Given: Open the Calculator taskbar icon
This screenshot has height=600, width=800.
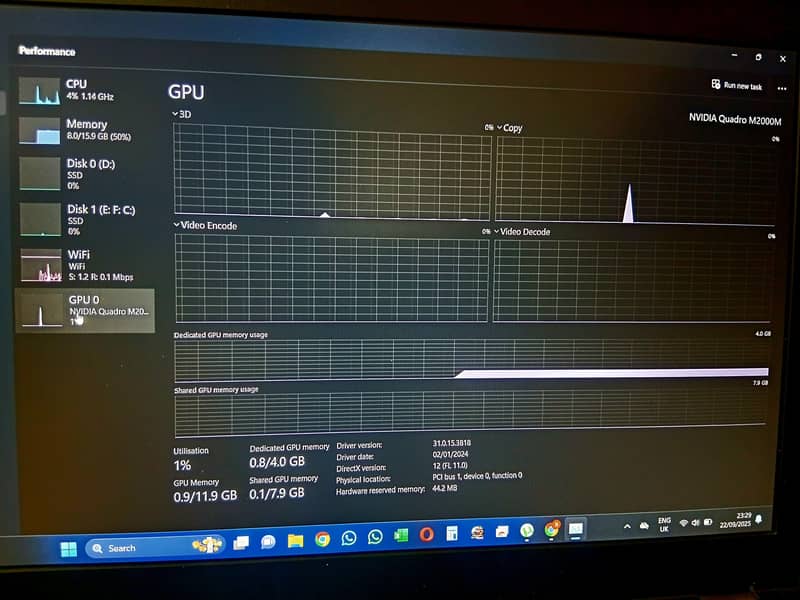Looking at the screenshot, I should tap(452, 534).
